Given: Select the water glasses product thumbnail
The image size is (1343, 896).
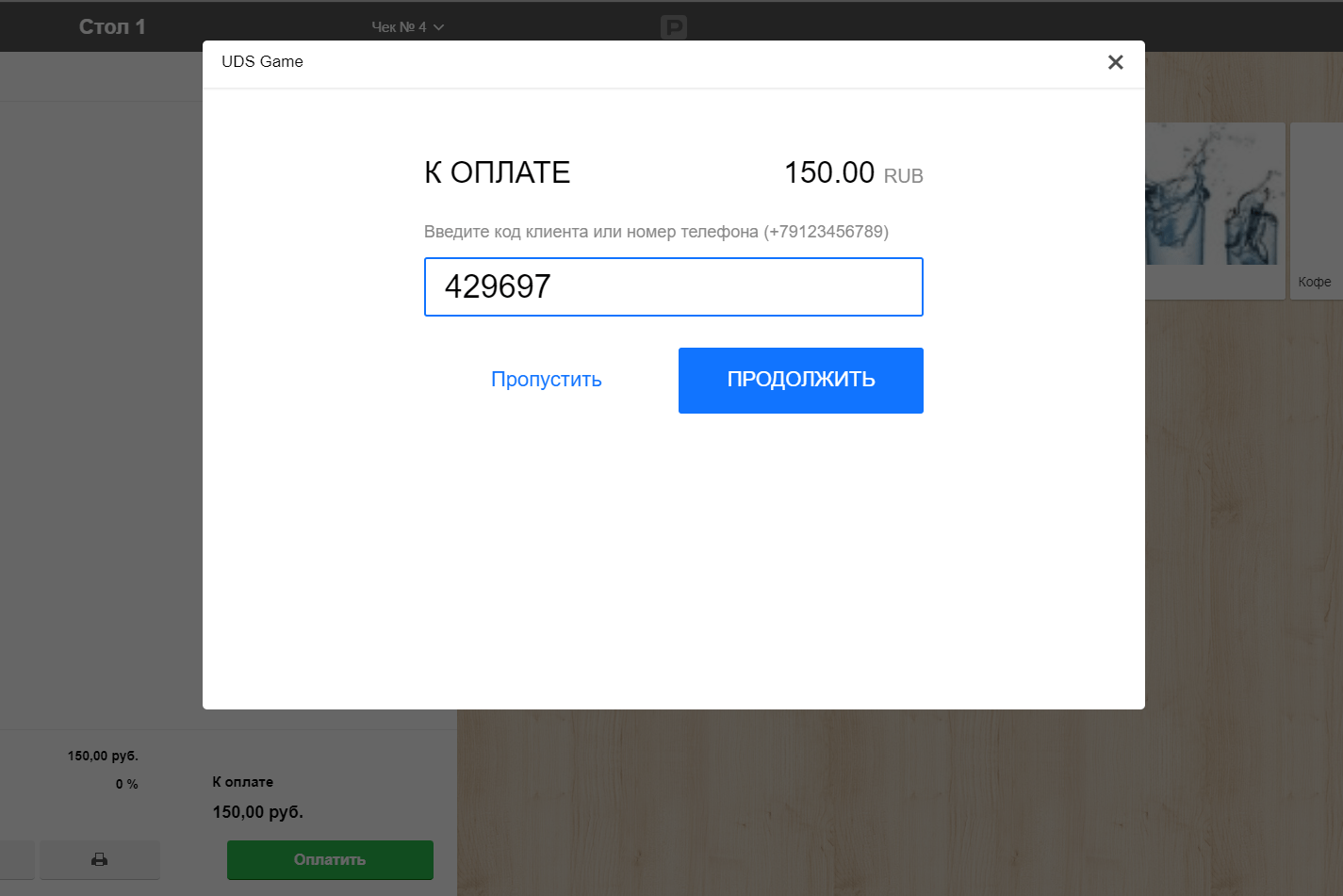Looking at the screenshot, I should (1215, 210).
